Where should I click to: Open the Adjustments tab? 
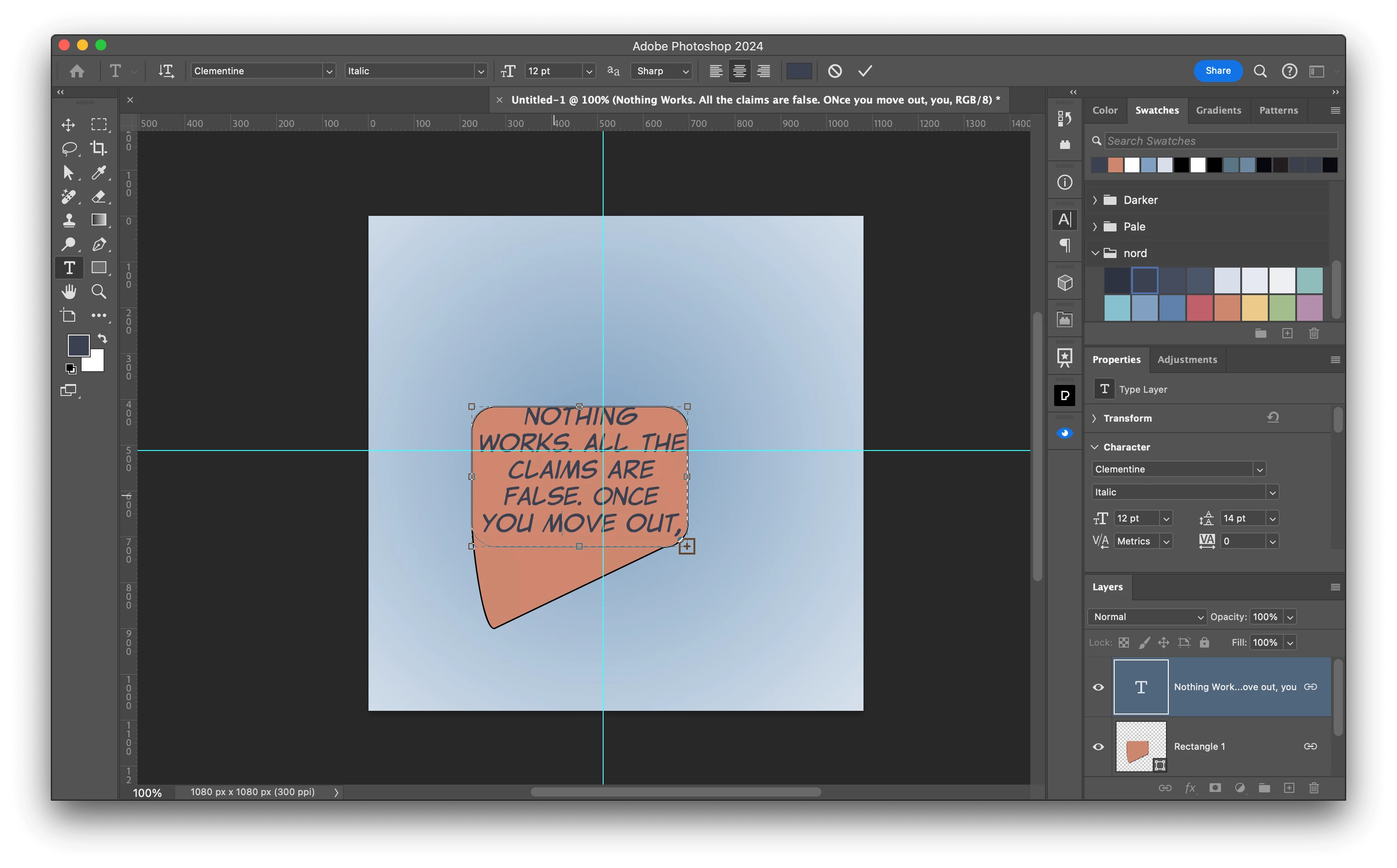1186,359
